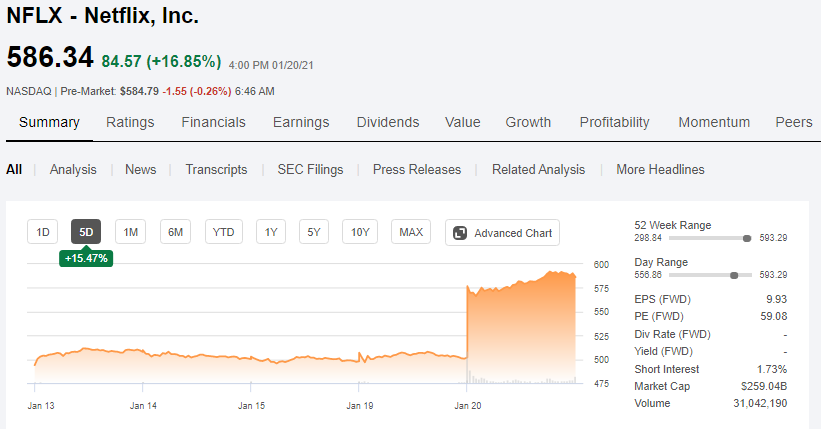Switch to the Earnings tab

[301, 122]
